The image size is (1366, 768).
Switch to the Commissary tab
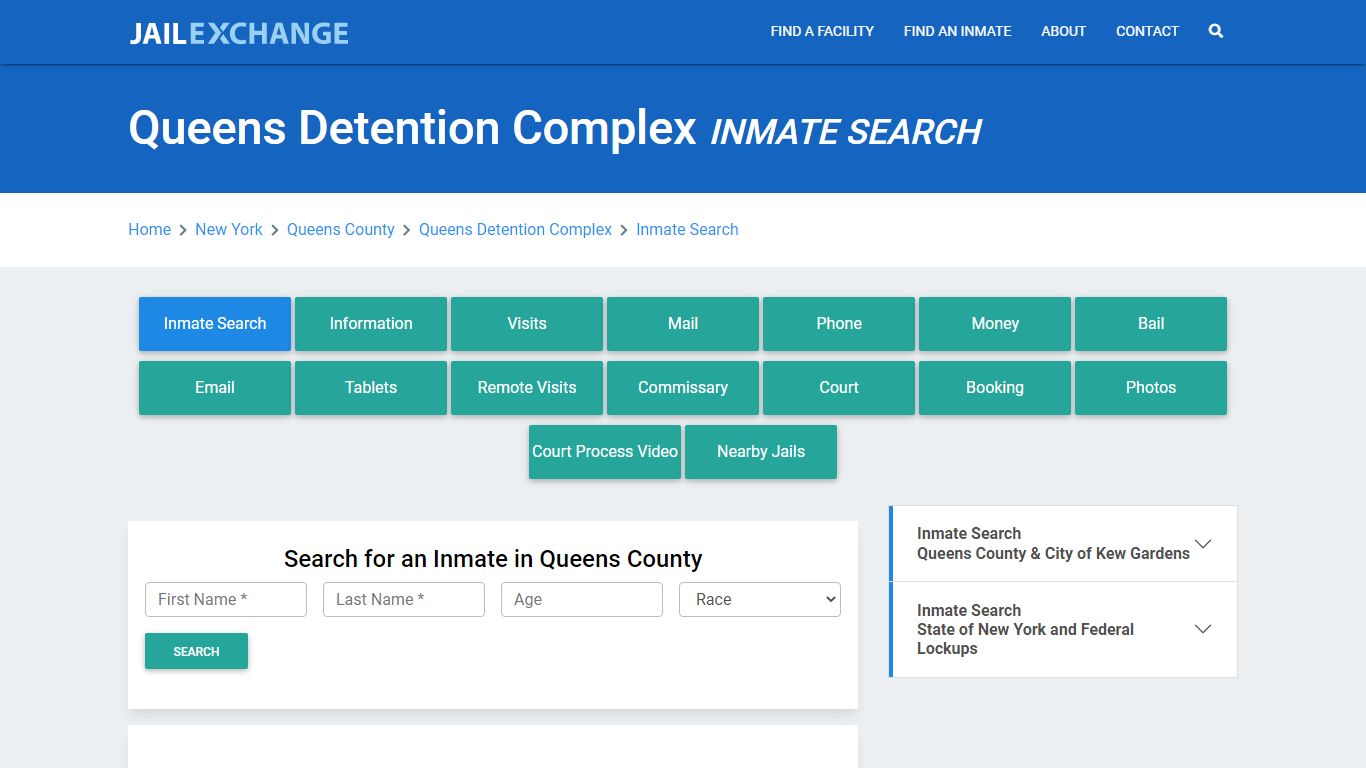[x=683, y=388]
